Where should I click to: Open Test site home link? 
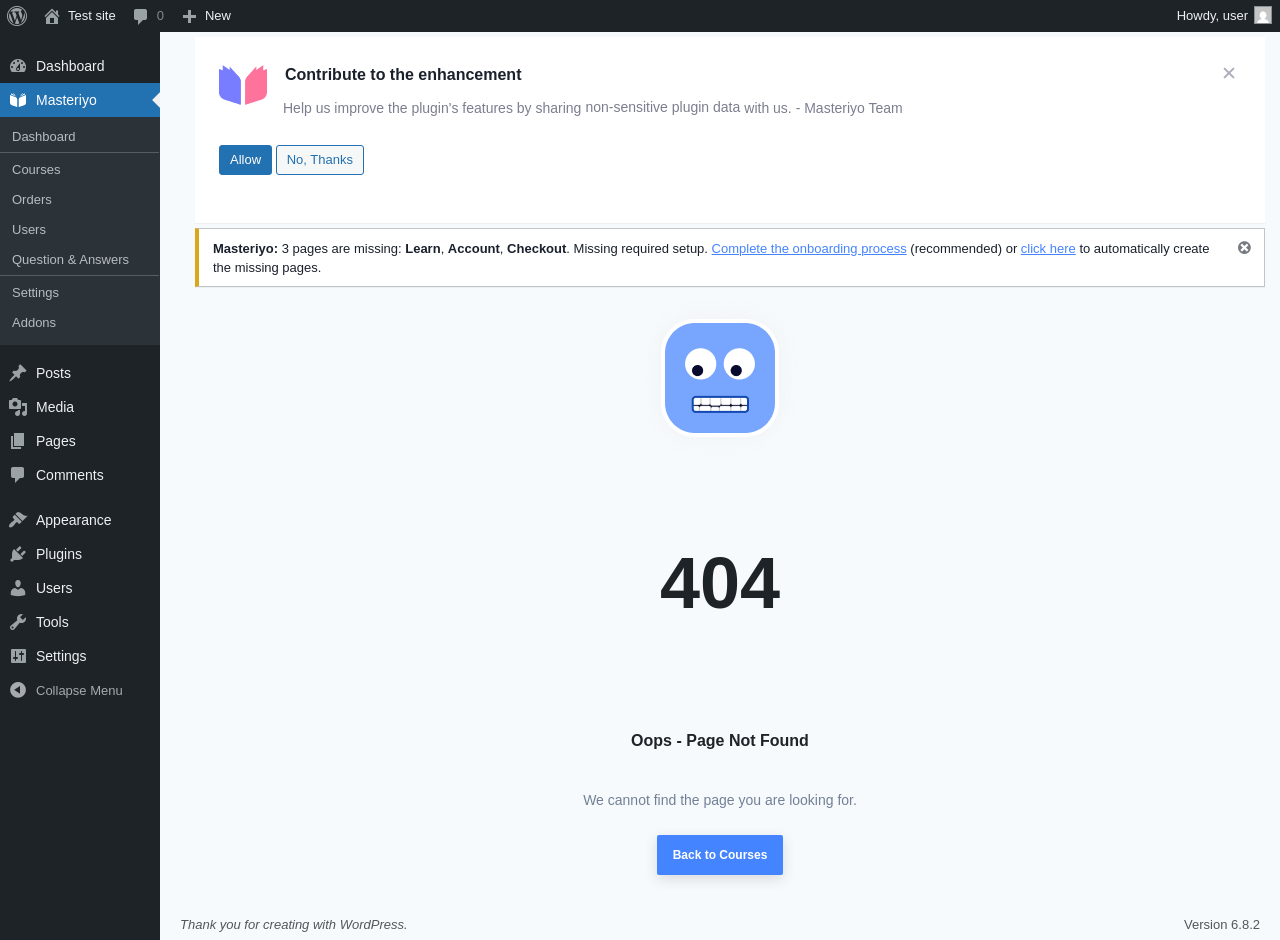coord(80,16)
